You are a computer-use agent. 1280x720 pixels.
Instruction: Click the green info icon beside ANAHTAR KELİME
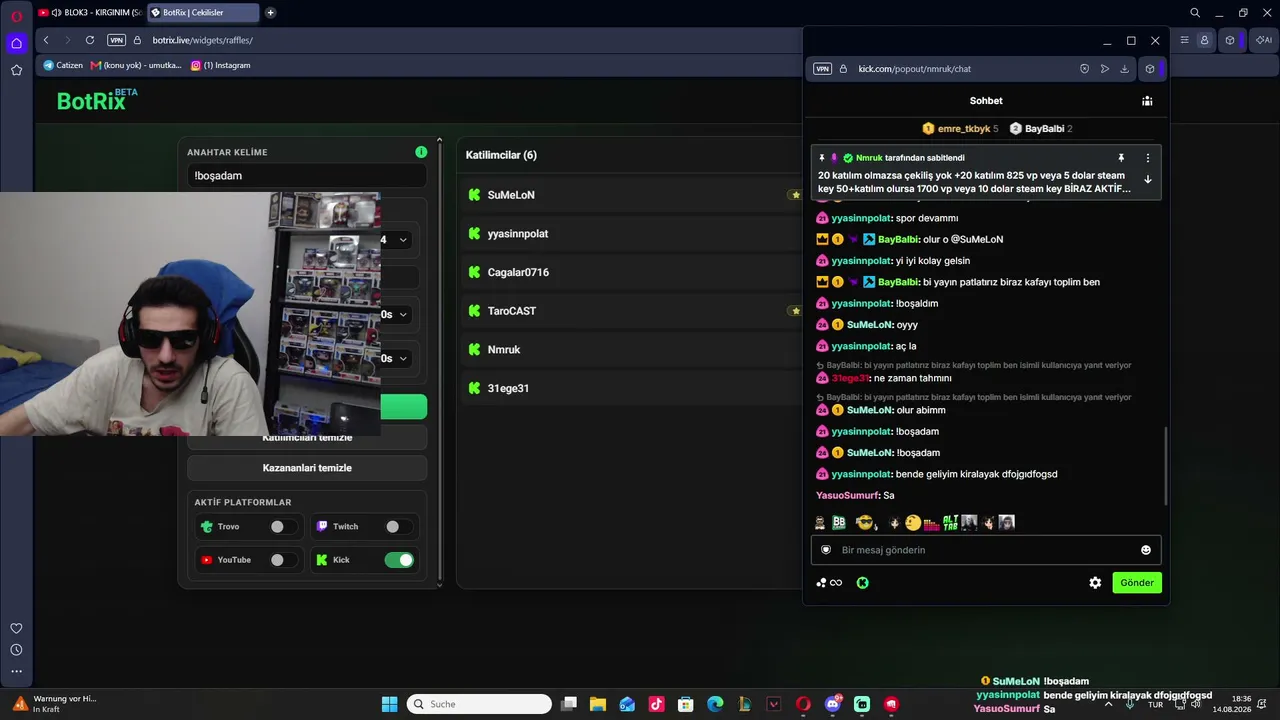click(421, 152)
